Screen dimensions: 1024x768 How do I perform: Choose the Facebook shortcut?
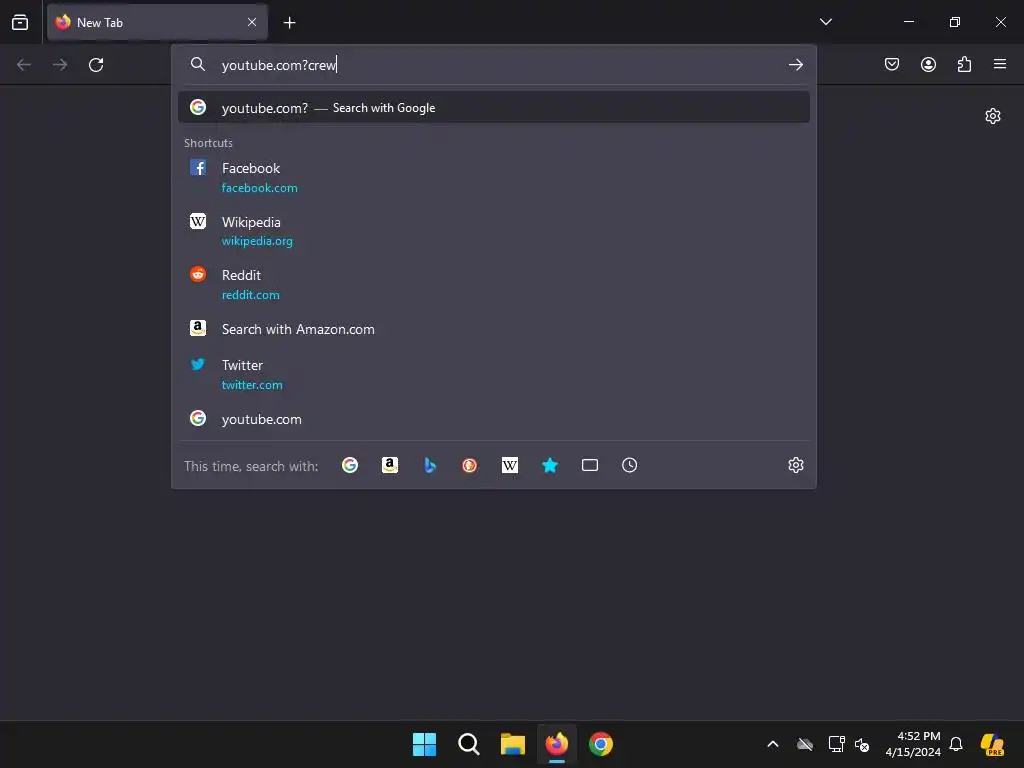(x=494, y=177)
